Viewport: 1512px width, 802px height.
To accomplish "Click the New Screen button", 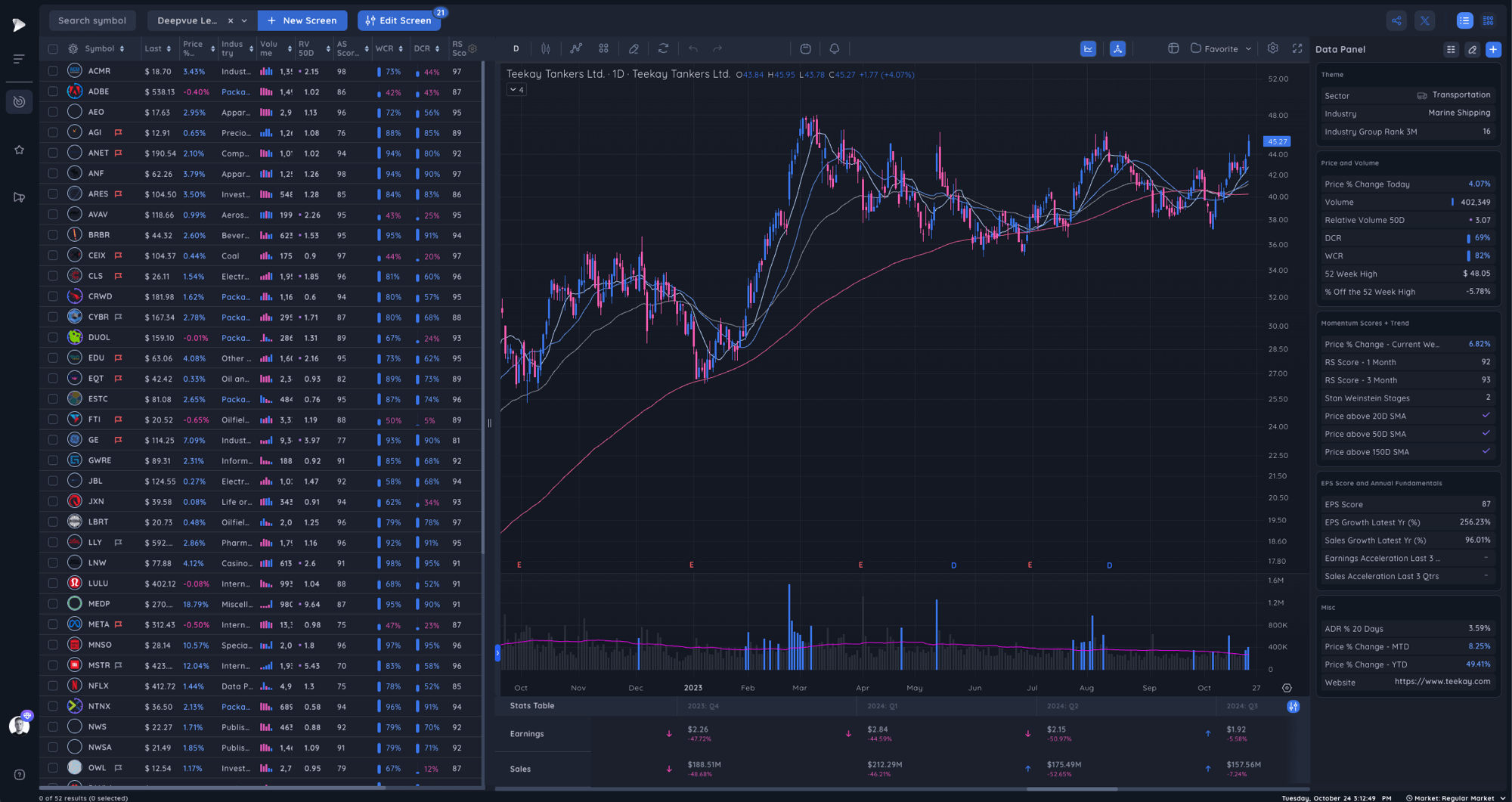I will 302,20.
